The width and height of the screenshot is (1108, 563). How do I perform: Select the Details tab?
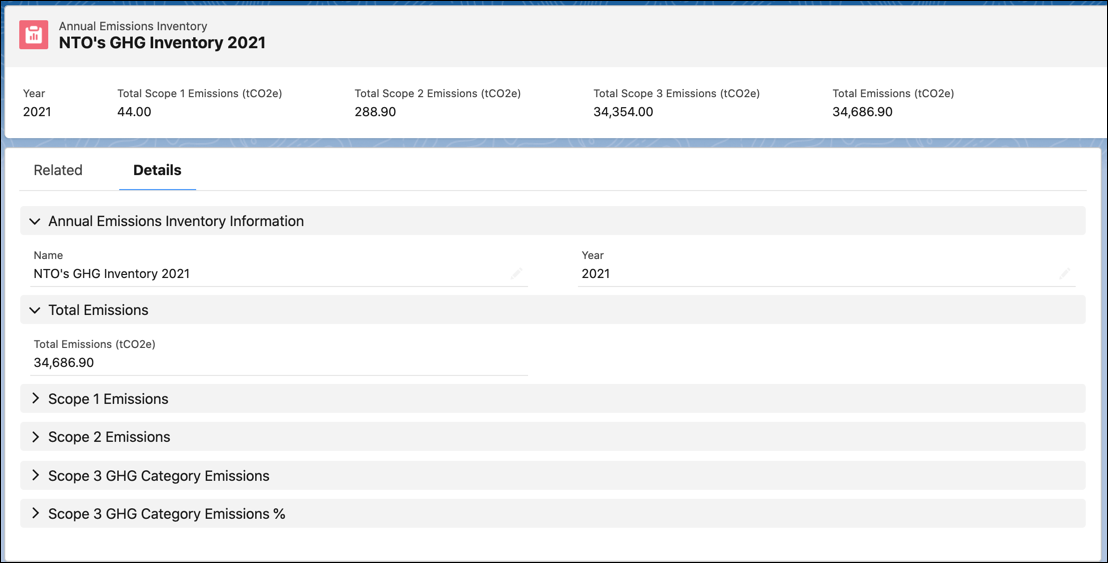click(157, 170)
